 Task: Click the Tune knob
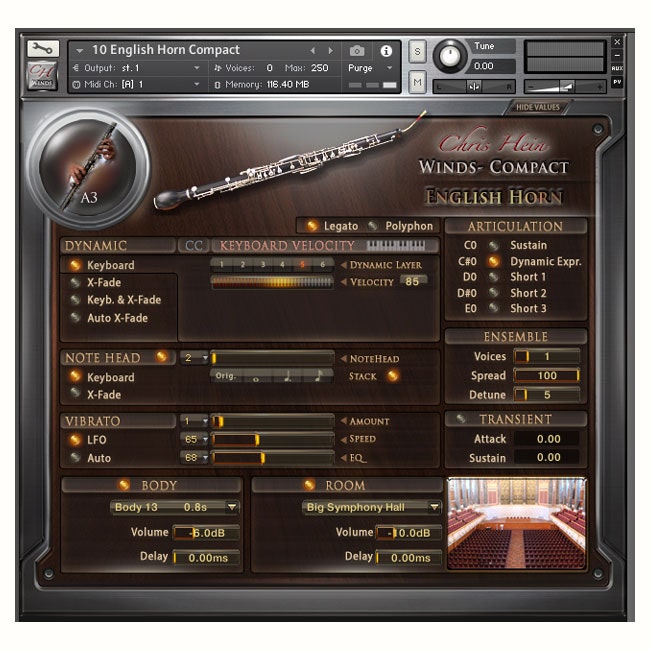450,55
